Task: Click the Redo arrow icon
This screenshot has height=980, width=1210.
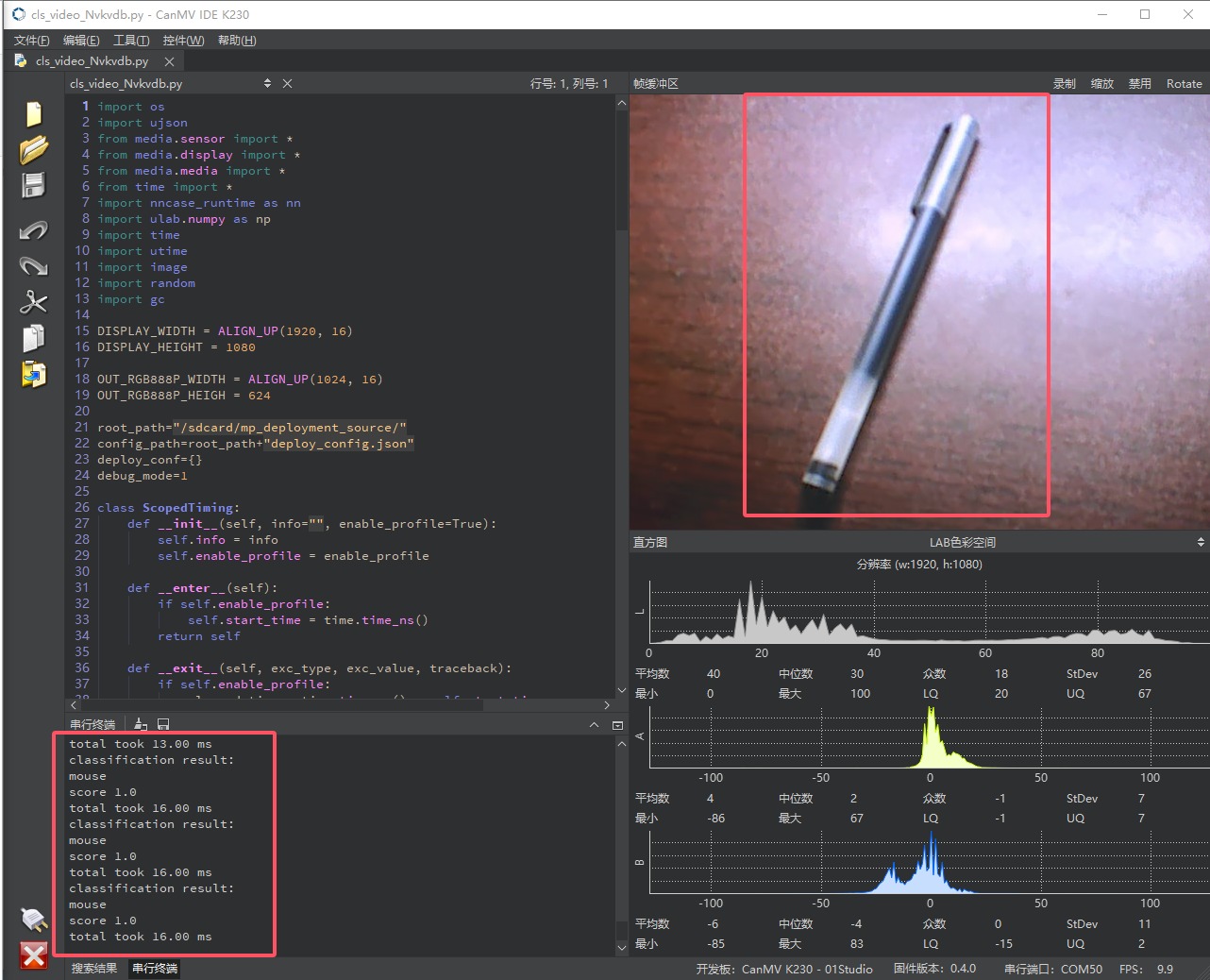Action: pyautogui.click(x=34, y=266)
